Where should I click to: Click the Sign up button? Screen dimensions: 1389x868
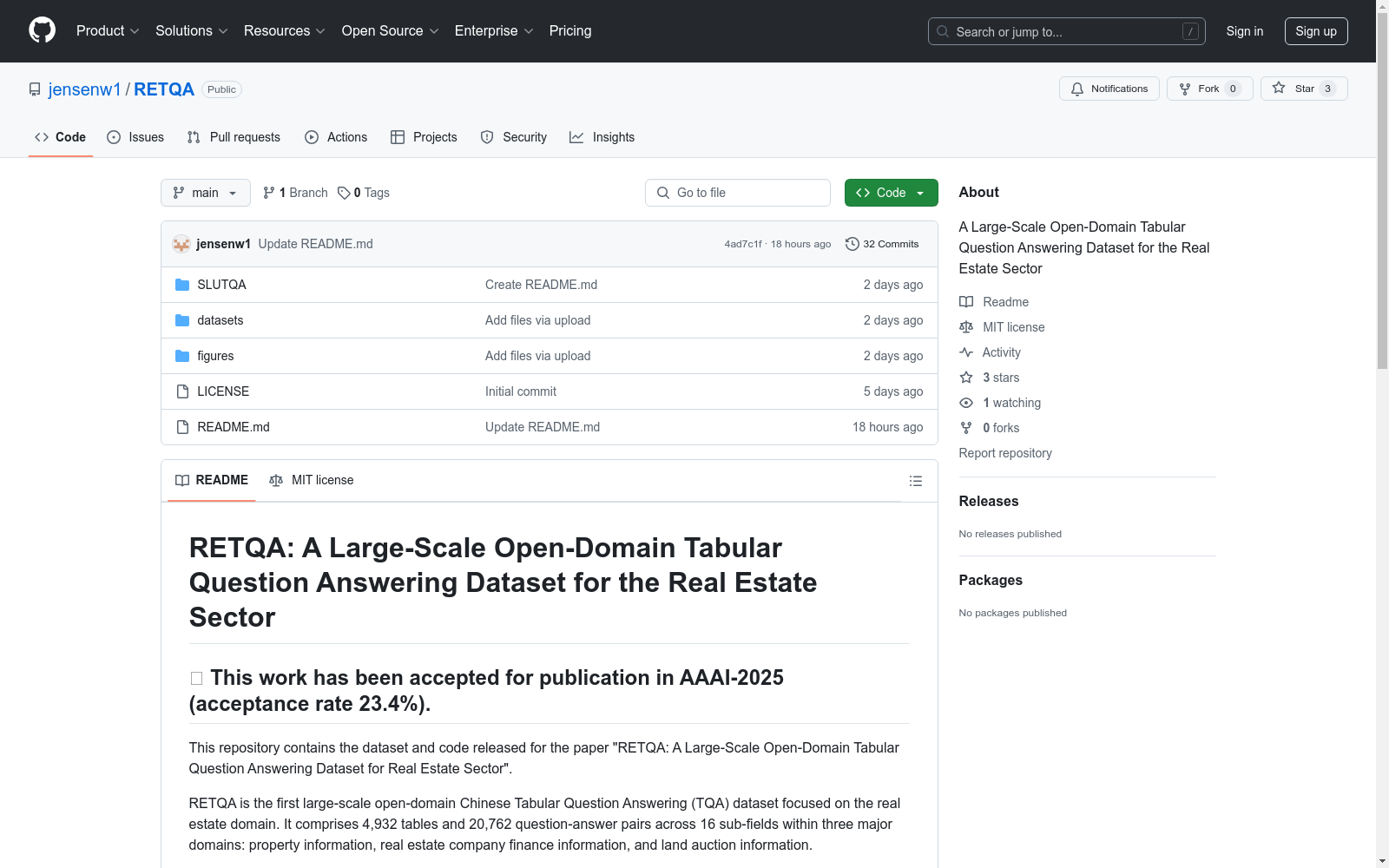click(1316, 31)
